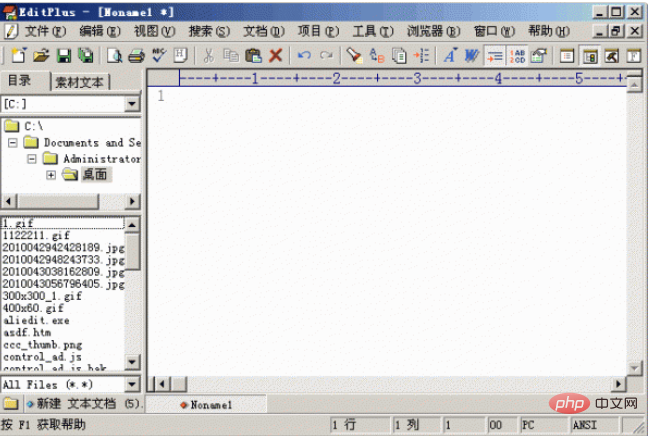This screenshot has height=436, width=648.
Task: Click the 新建 文本文档 (5) tab
Action: point(84,404)
